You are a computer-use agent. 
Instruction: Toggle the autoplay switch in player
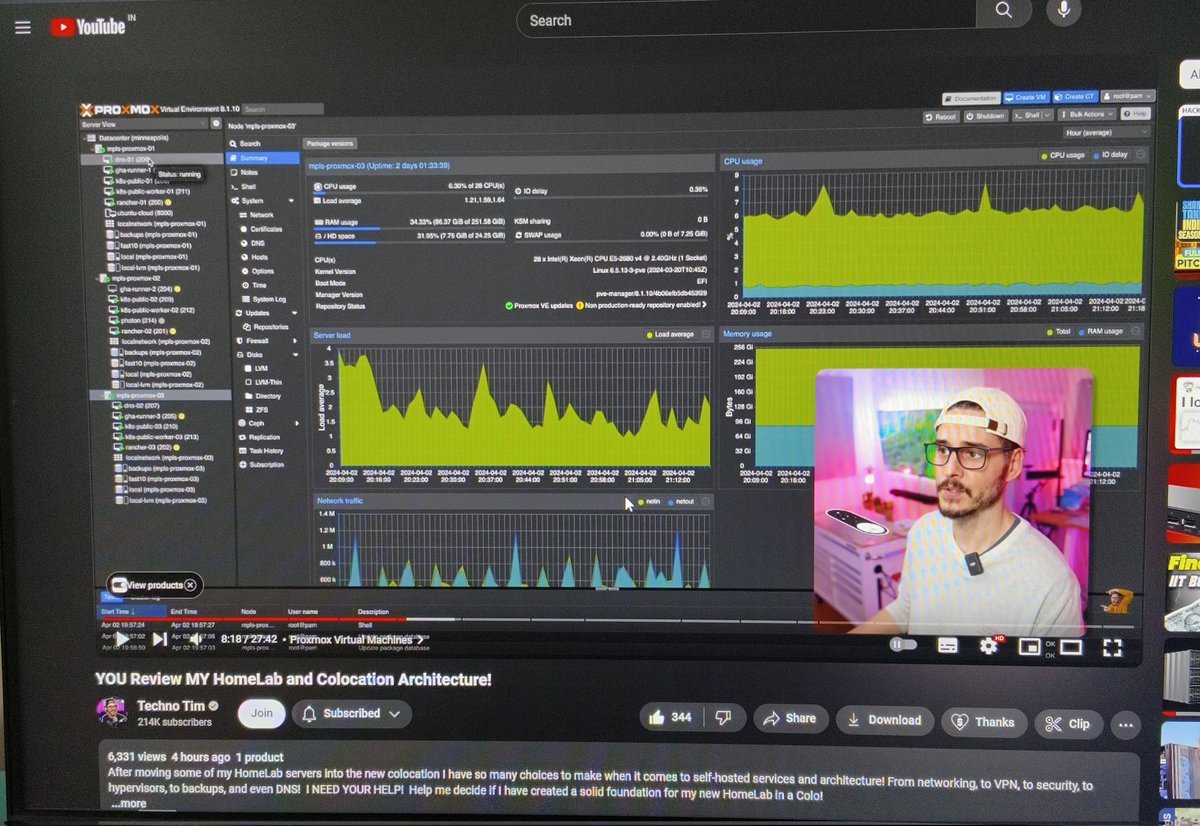[x=903, y=645]
